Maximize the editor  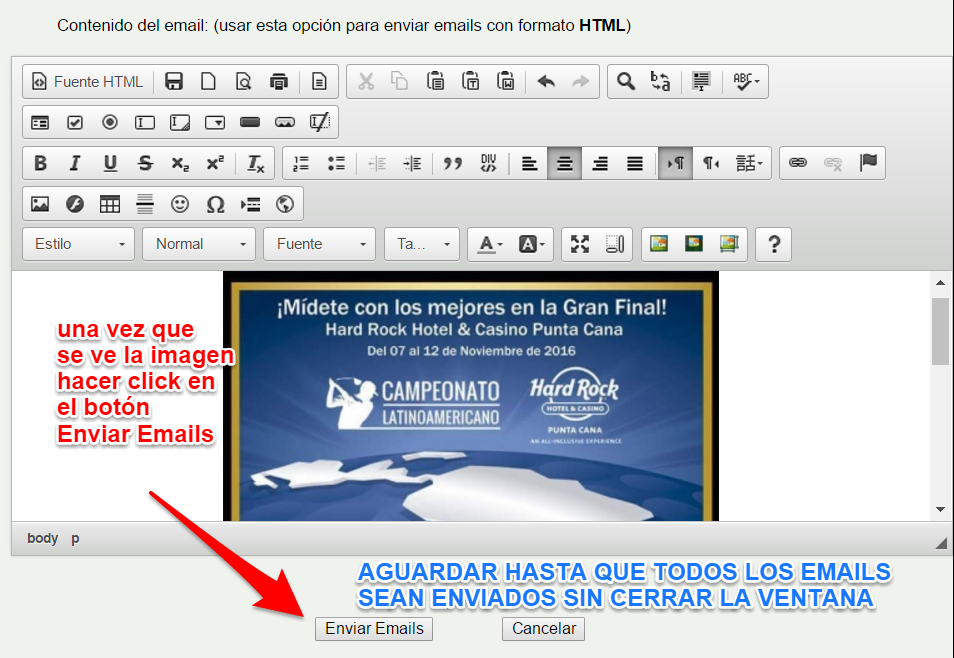coord(580,244)
